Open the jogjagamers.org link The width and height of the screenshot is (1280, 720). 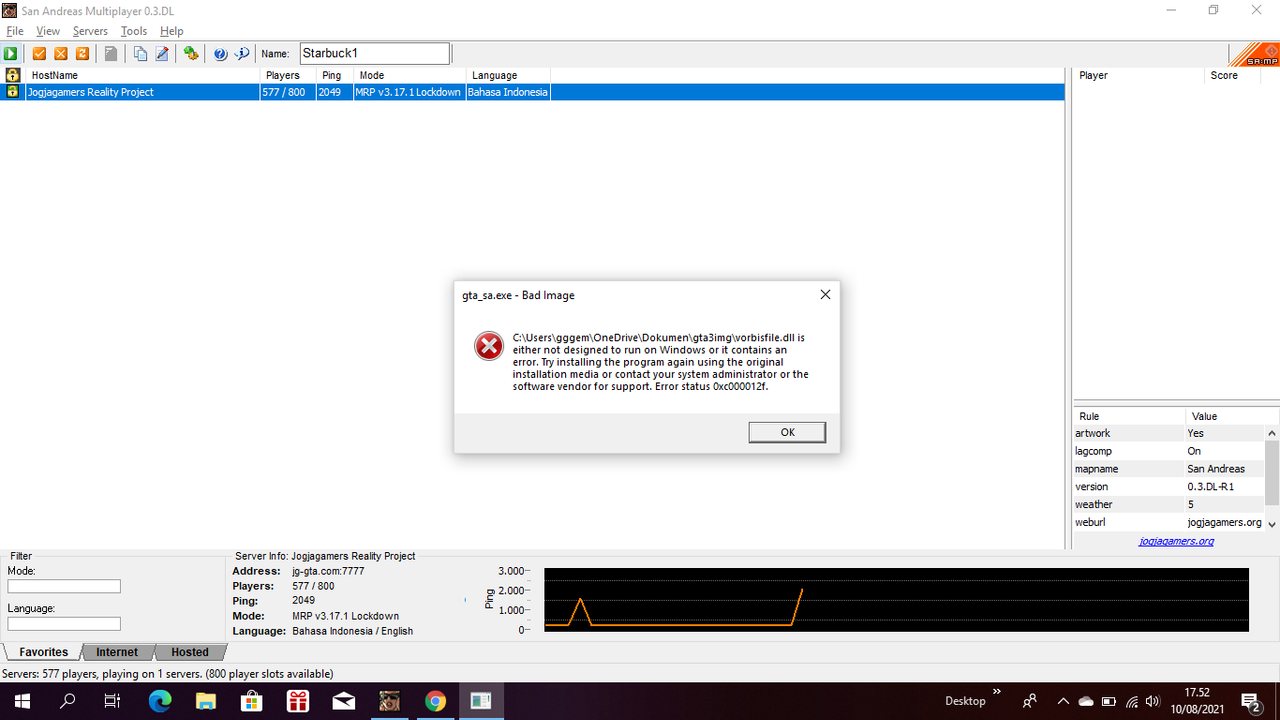[x=1176, y=541]
